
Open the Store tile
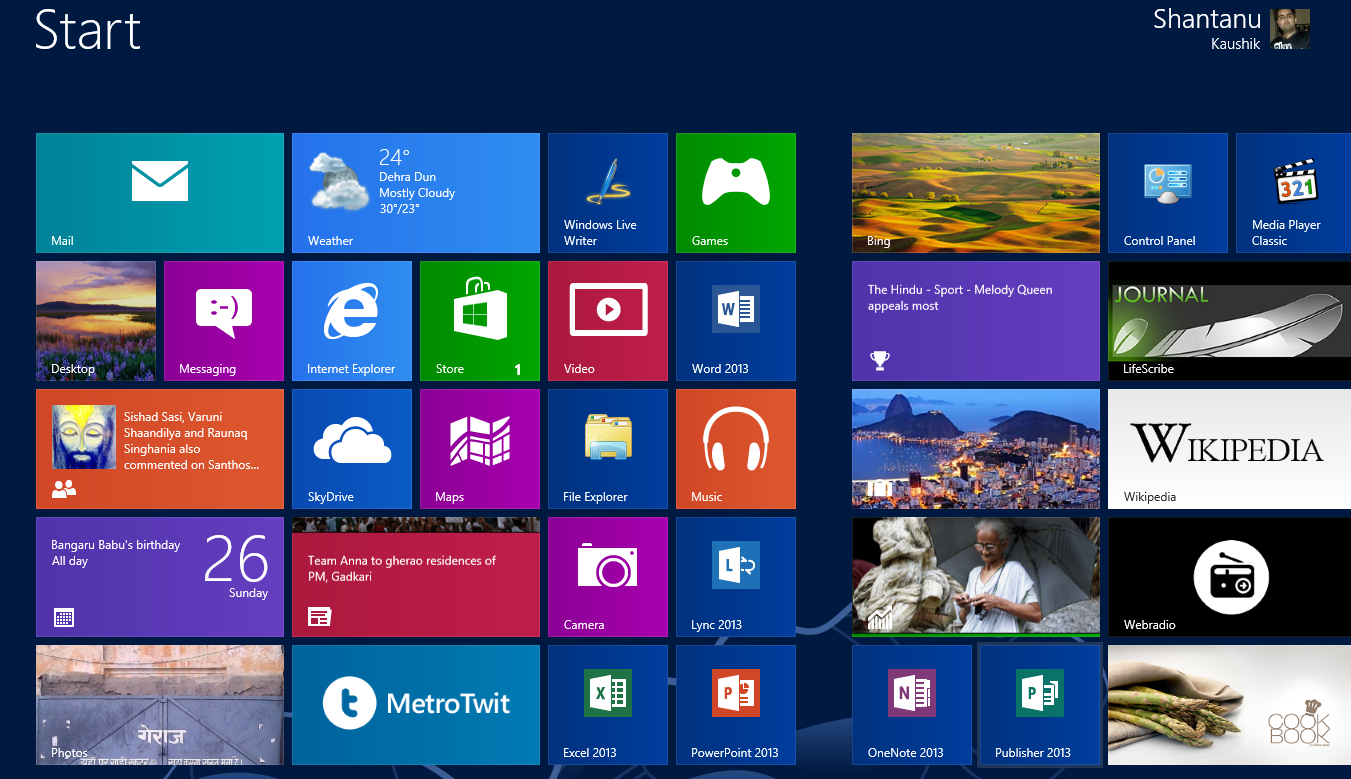(480, 321)
